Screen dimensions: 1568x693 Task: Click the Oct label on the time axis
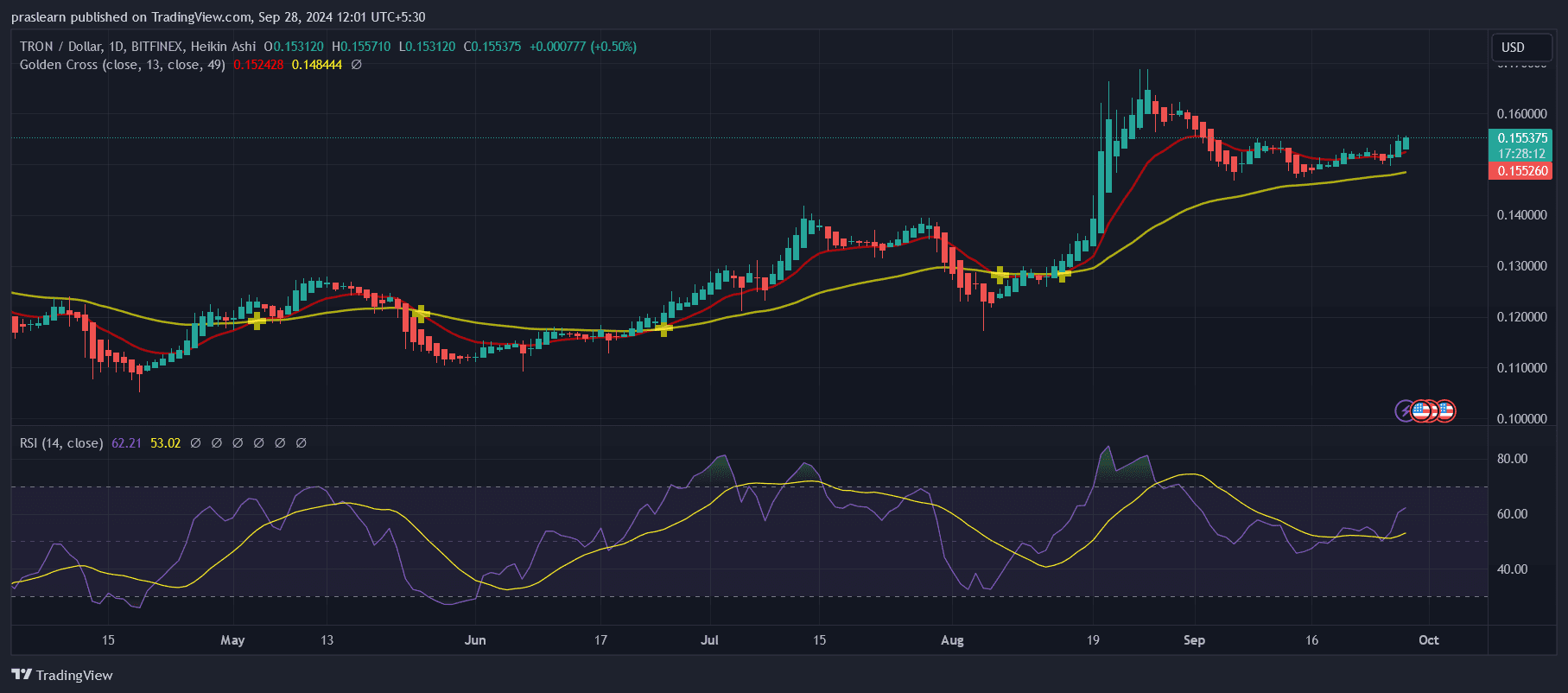tap(1429, 640)
